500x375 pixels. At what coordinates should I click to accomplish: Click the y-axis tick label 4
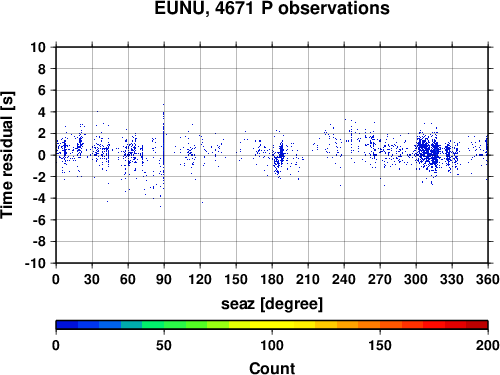(x=42, y=112)
